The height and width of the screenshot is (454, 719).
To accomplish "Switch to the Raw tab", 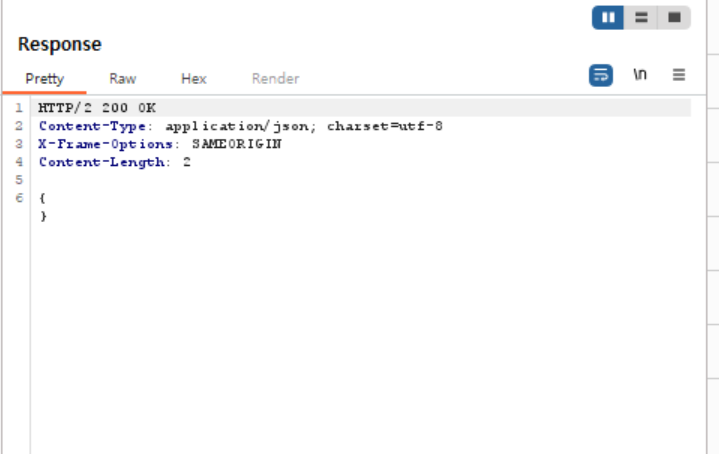I will click(122, 78).
